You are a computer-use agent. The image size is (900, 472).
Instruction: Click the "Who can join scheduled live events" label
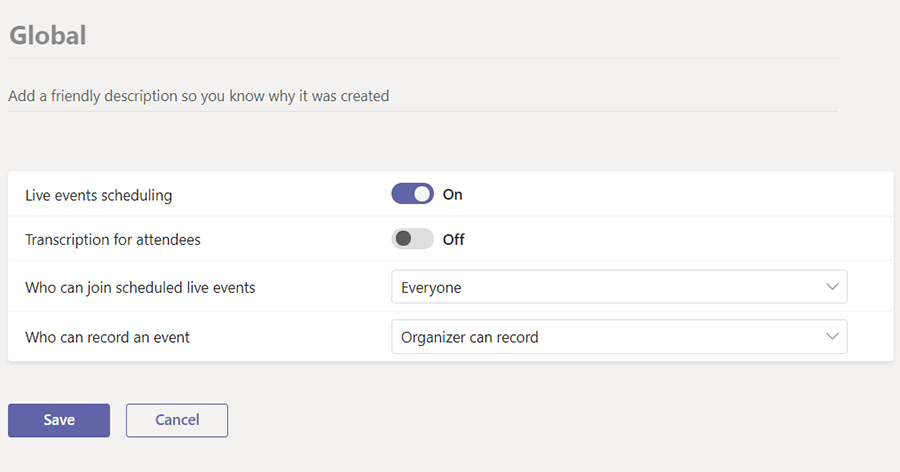[x=140, y=288]
